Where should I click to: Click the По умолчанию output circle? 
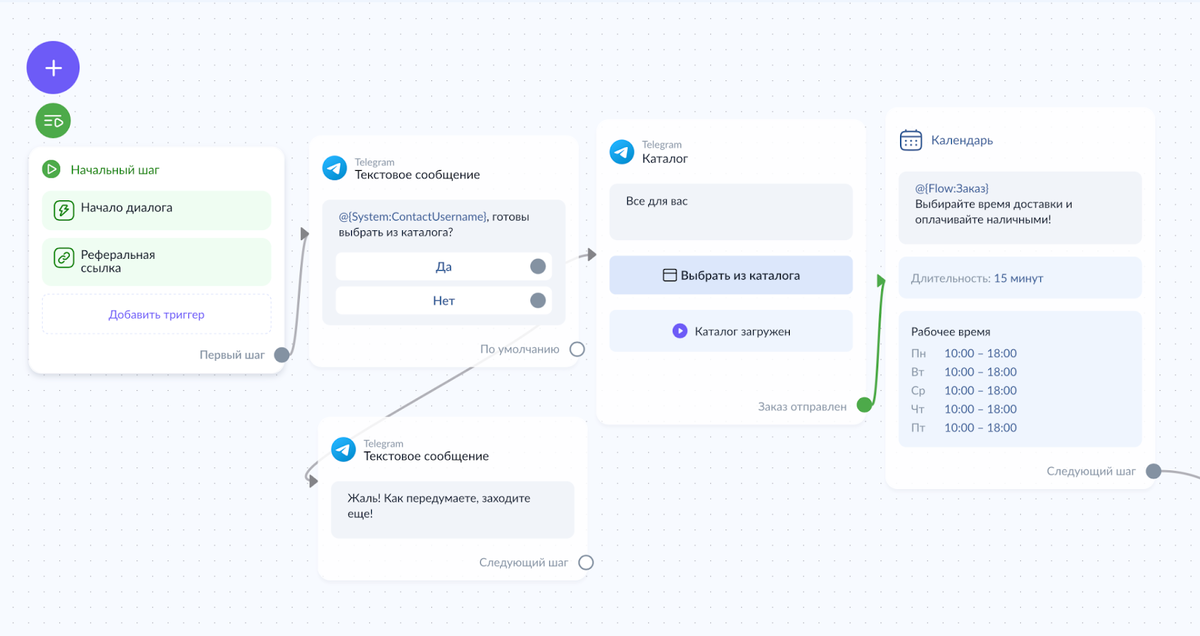[x=577, y=349]
